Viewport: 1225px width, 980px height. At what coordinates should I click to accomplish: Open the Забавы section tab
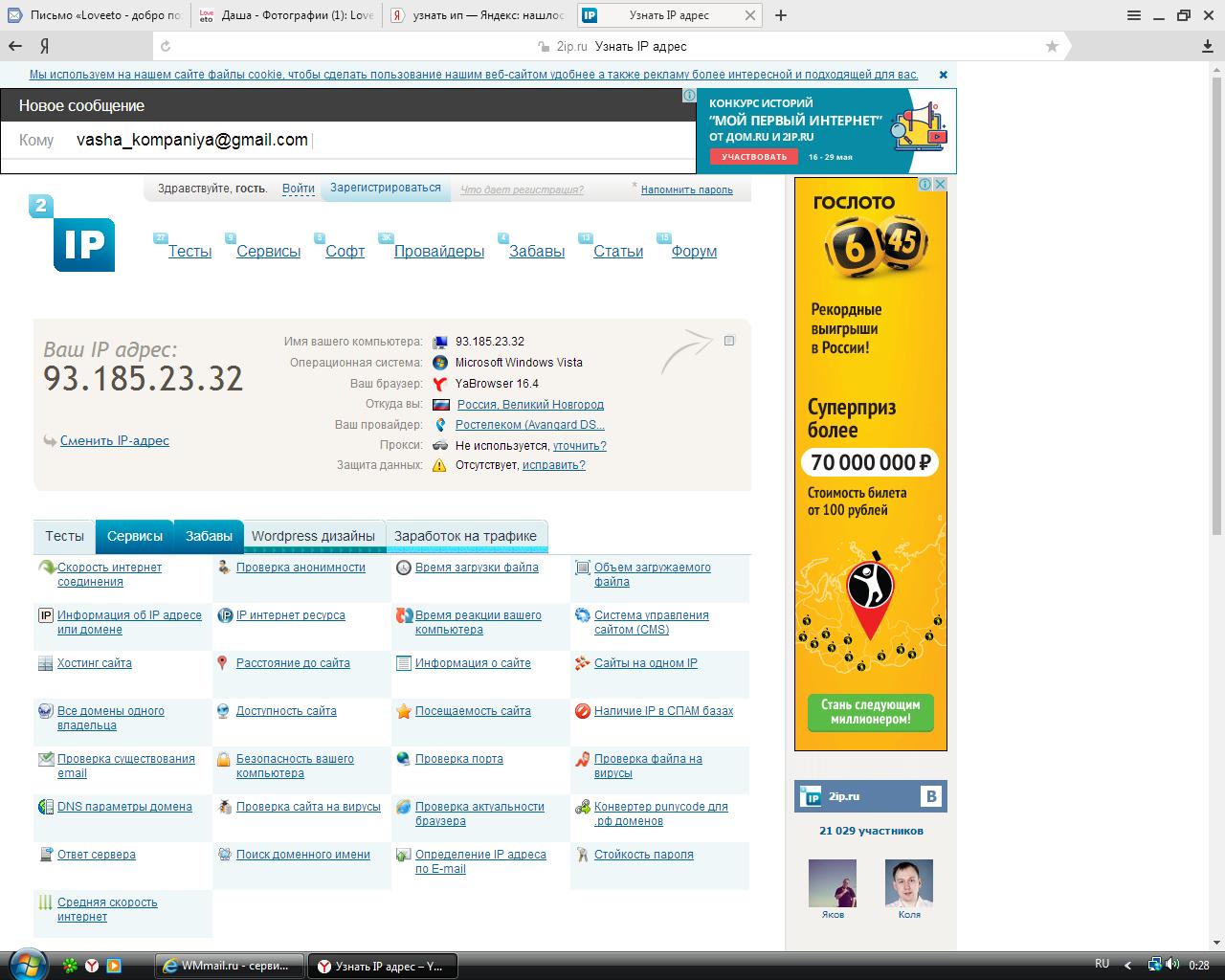pyautogui.click(x=209, y=536)
